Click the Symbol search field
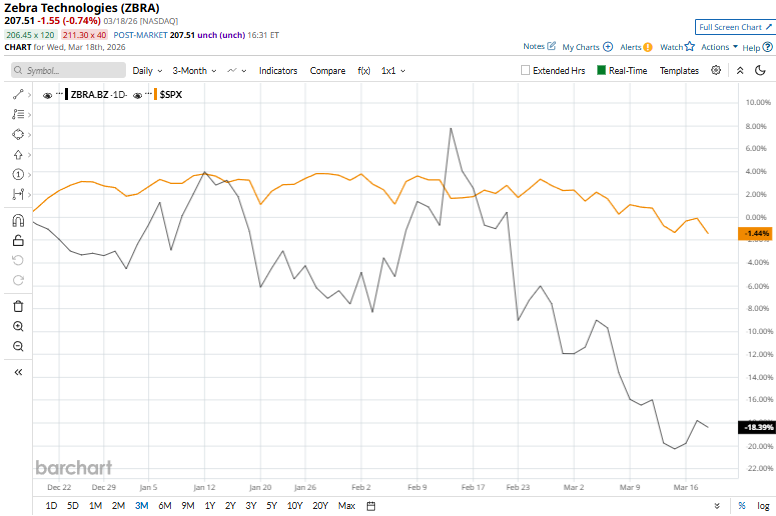The height and width of the screenshot is (516, 776). click(68, 71)
